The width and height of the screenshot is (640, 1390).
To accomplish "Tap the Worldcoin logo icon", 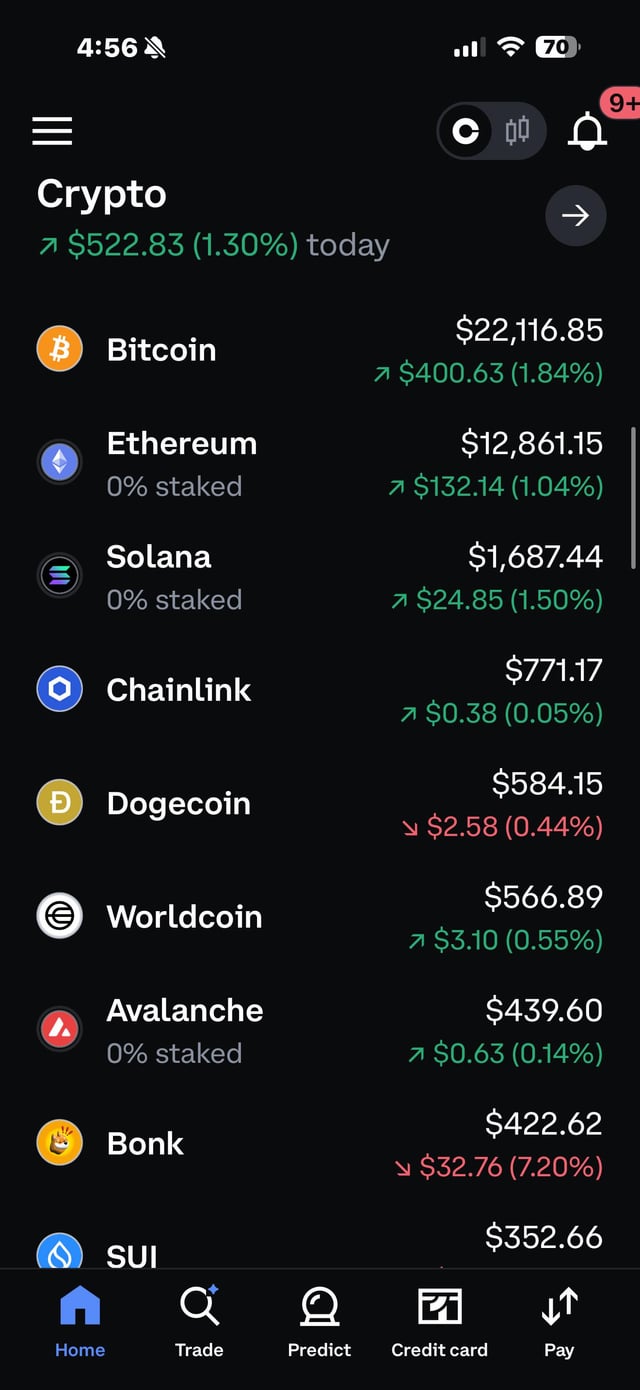I will pyautogui.click(x=60, y=916).
